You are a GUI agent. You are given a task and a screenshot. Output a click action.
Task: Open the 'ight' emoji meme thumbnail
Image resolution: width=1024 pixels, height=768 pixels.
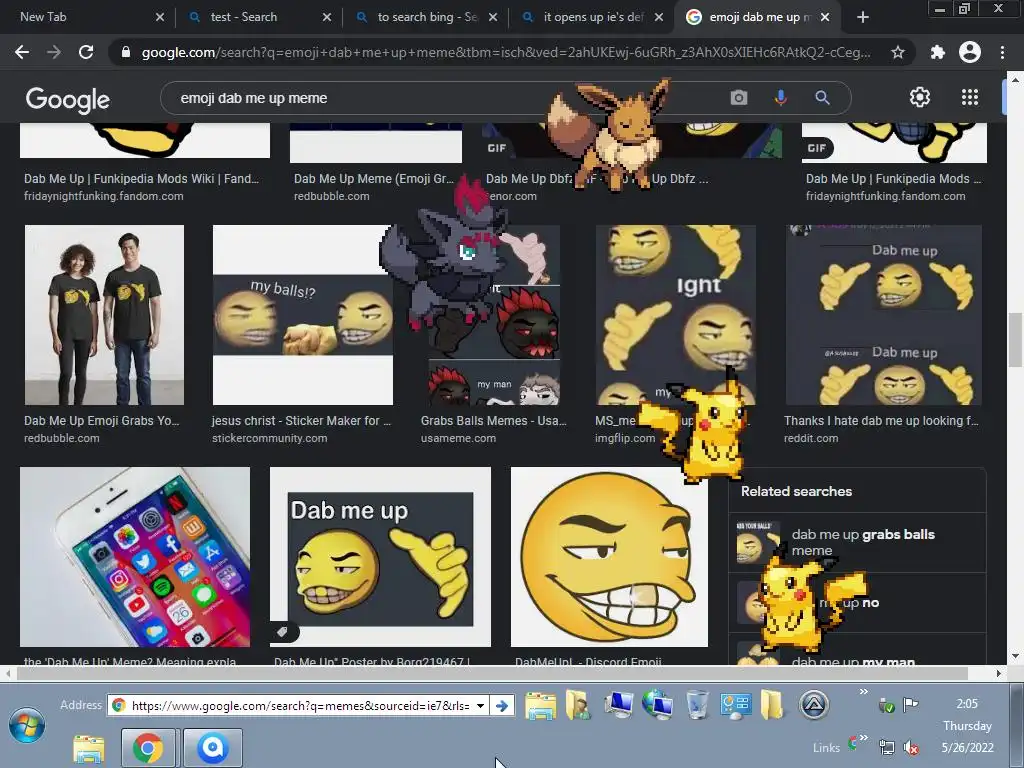pos(676,315)
